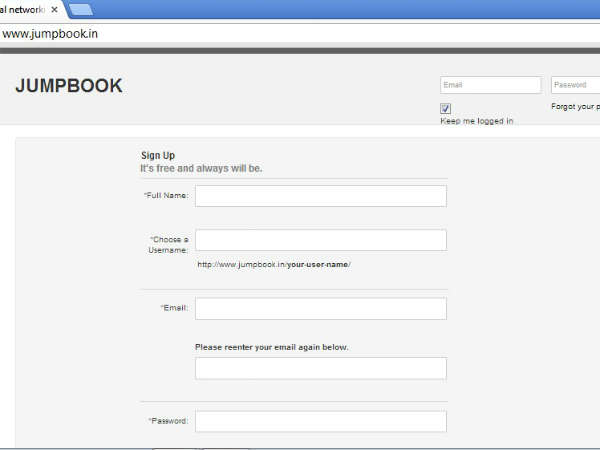Click the '*Full Name:' label

[x=166, y=196]
